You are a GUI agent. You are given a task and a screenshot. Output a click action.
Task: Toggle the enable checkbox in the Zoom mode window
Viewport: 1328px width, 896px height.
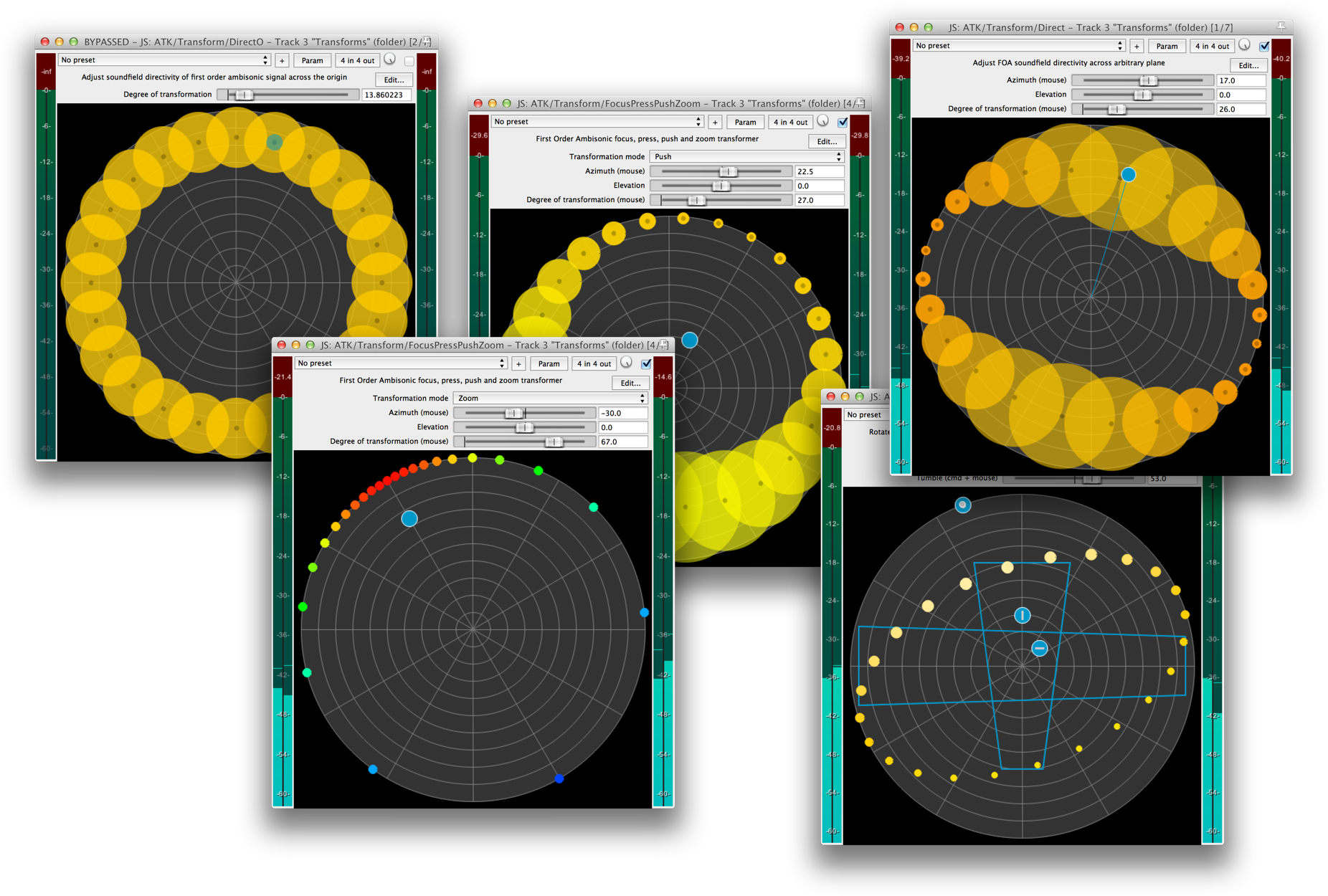[x=646, y=363]
